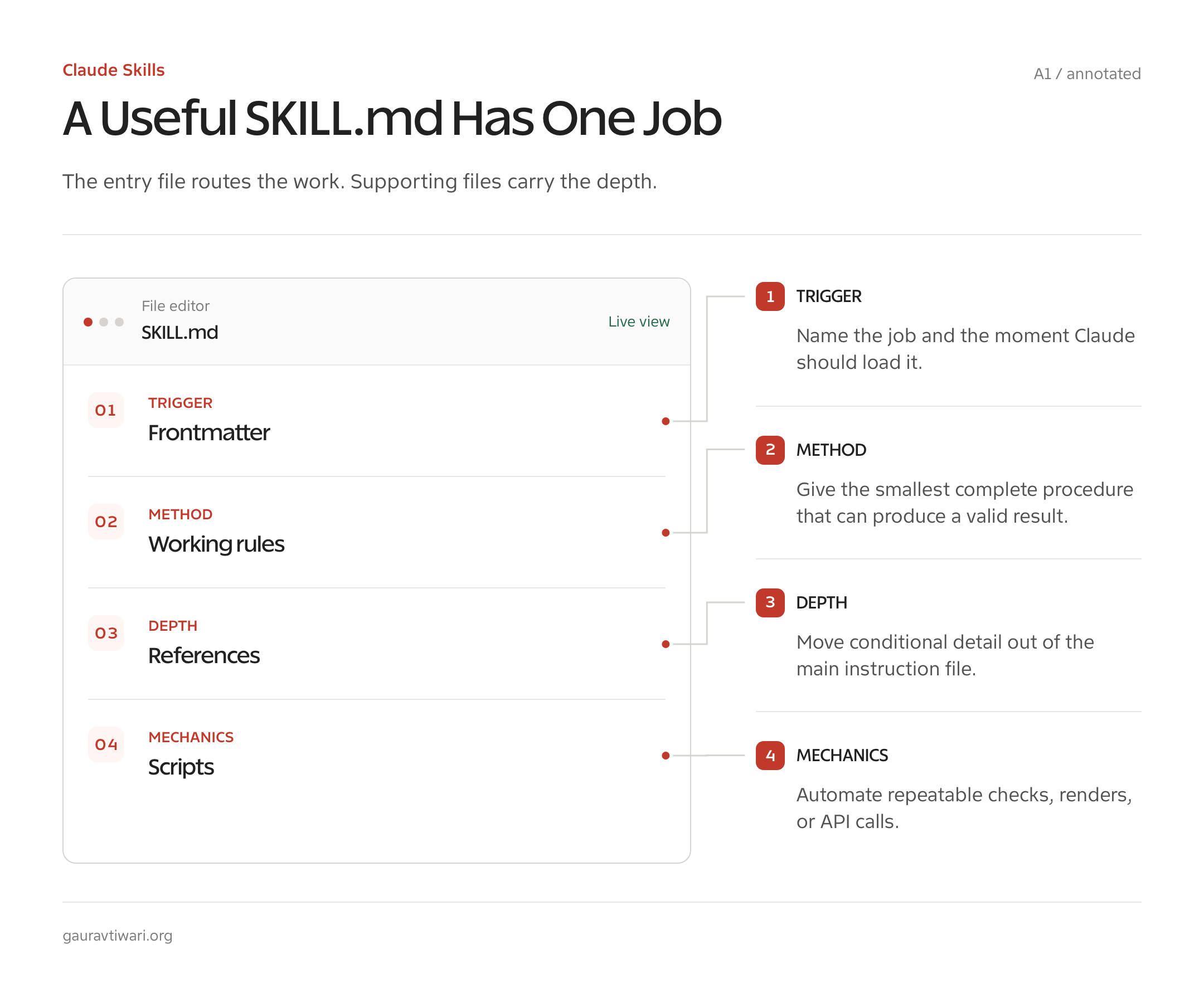Click the red connector dot on Working rules row

pos(666,533)
